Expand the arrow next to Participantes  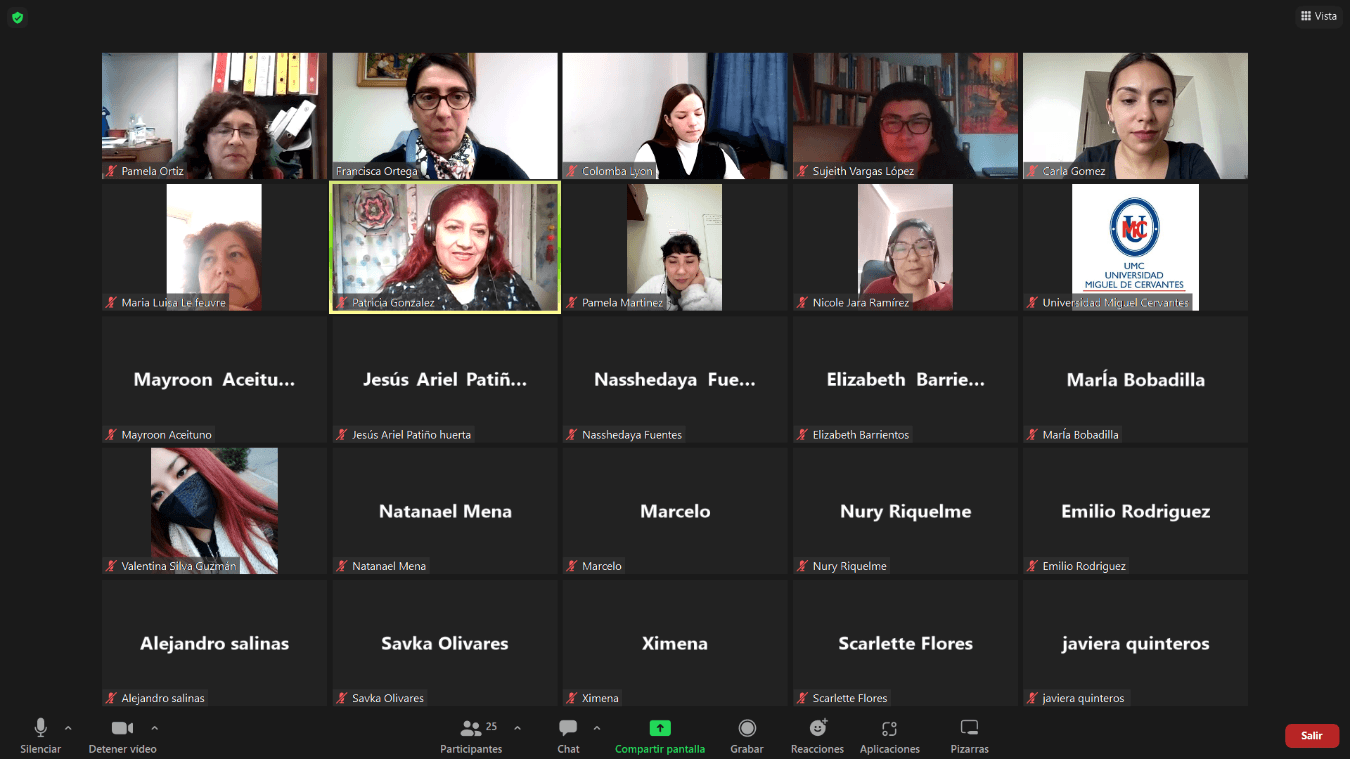[x=517, y=728]
